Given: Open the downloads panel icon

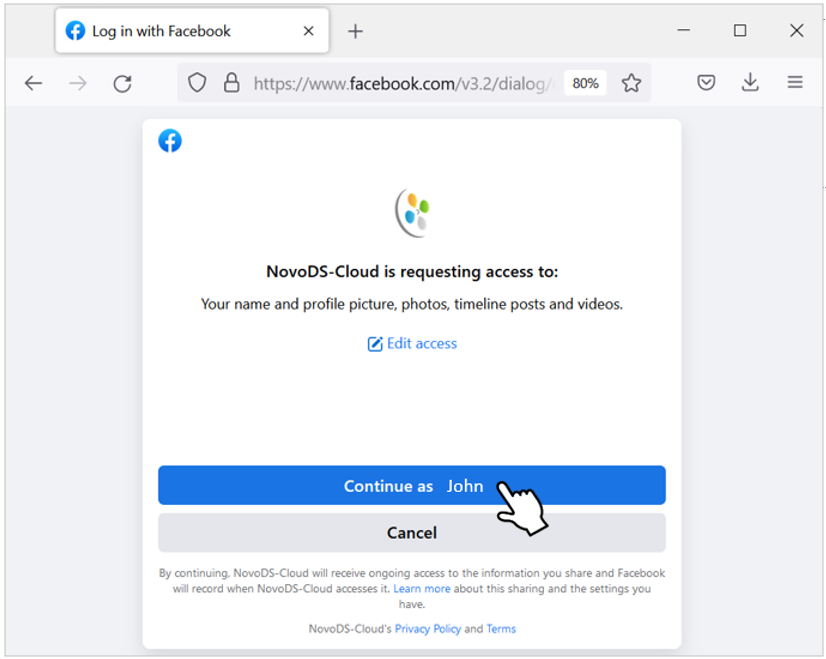Looking at the screenshot, I should pos(750,82).
